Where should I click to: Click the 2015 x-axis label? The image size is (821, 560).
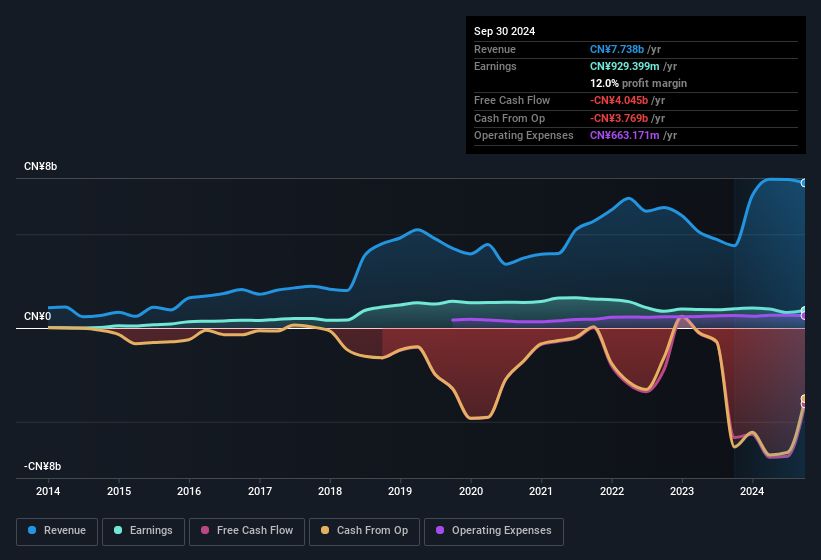[119, 491]
